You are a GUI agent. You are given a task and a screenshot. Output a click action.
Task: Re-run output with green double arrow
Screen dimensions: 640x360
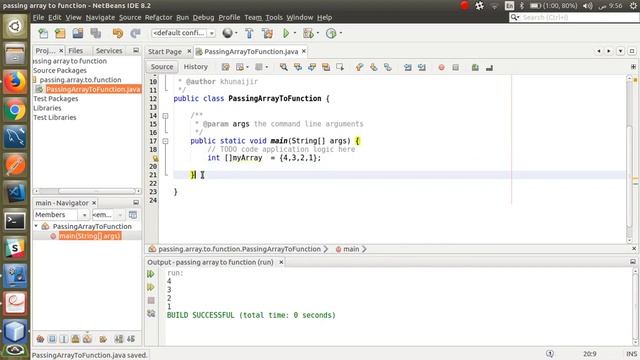click(x=151, y=274)
